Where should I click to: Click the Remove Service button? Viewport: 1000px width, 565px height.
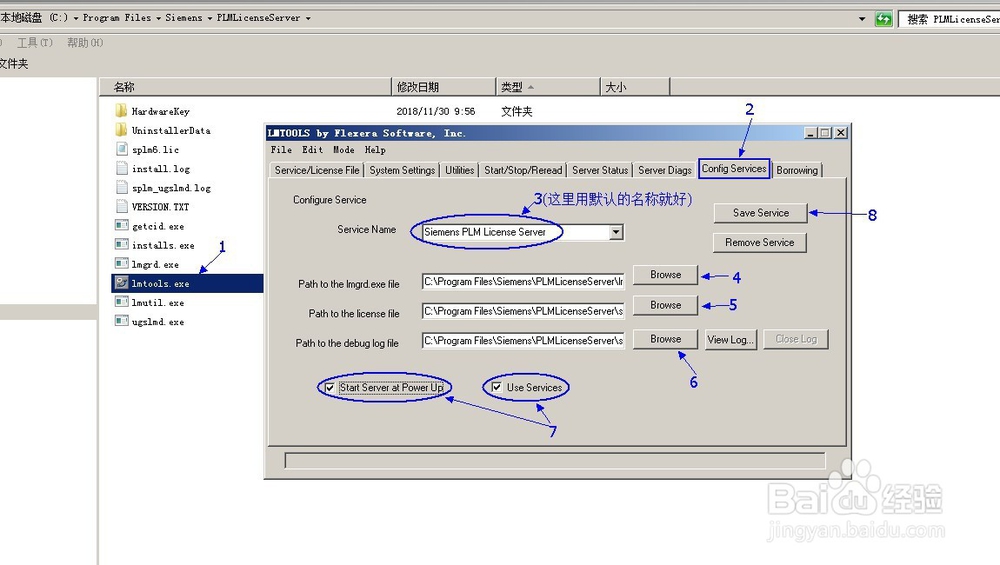[x=760, y=242]
